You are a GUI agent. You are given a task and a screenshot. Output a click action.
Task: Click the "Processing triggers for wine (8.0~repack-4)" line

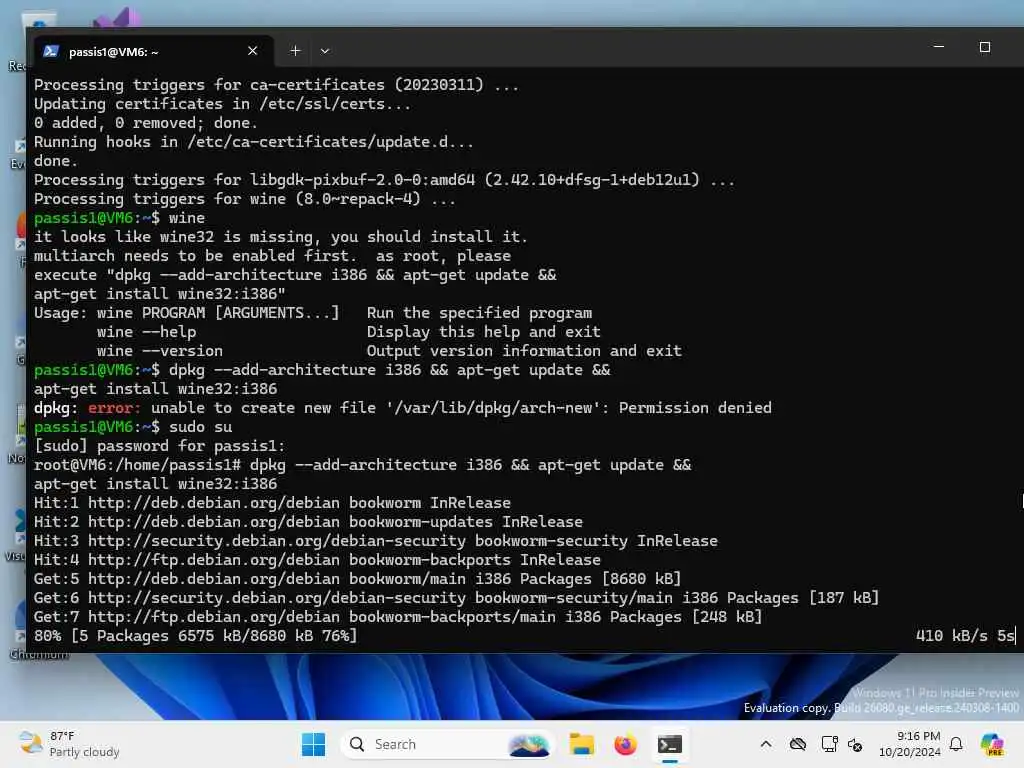click(x=245, y=199)
